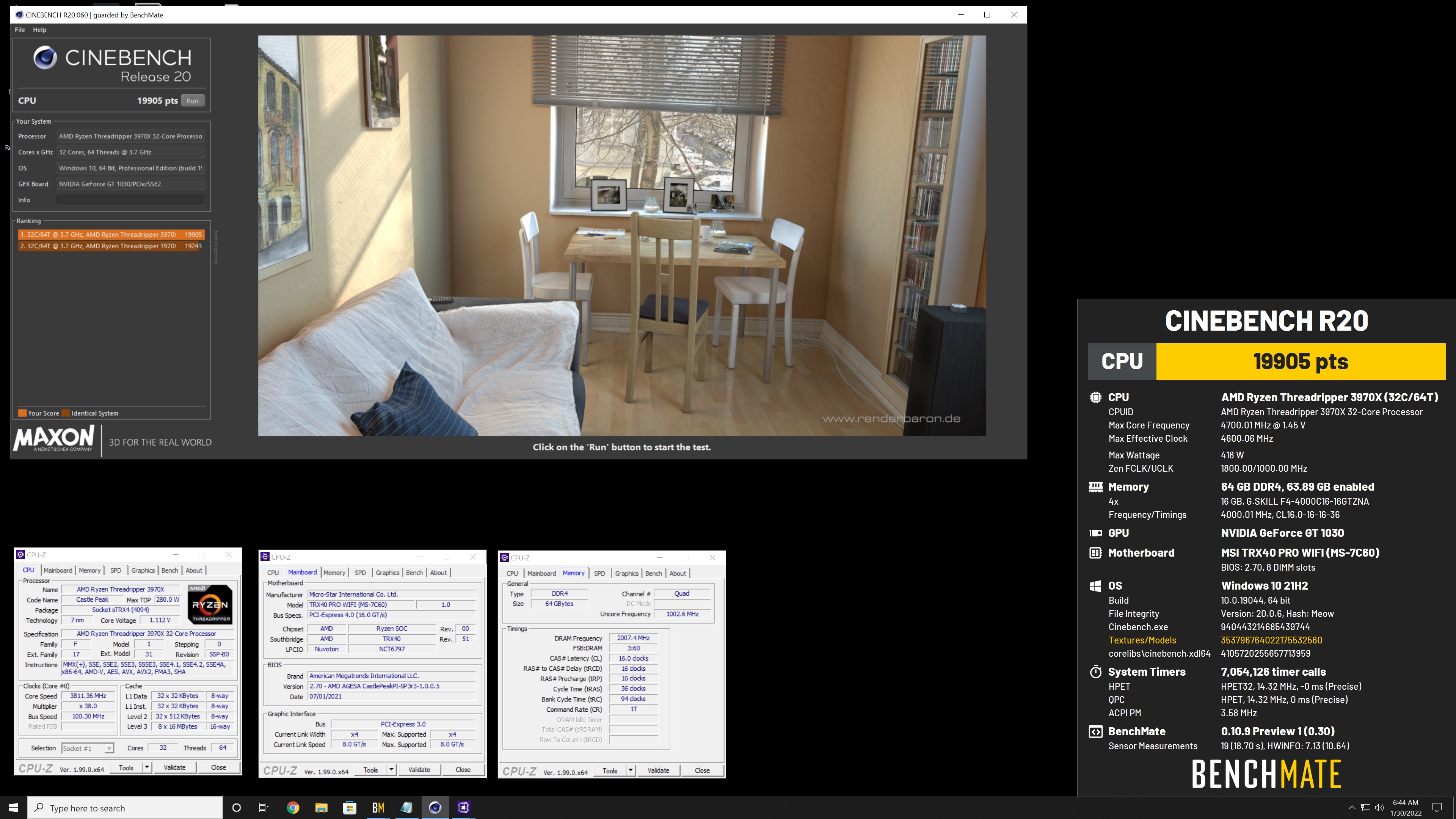Click Tools button in CPU-Z Memory window
1456x819 pixels.
pos(610,770)
